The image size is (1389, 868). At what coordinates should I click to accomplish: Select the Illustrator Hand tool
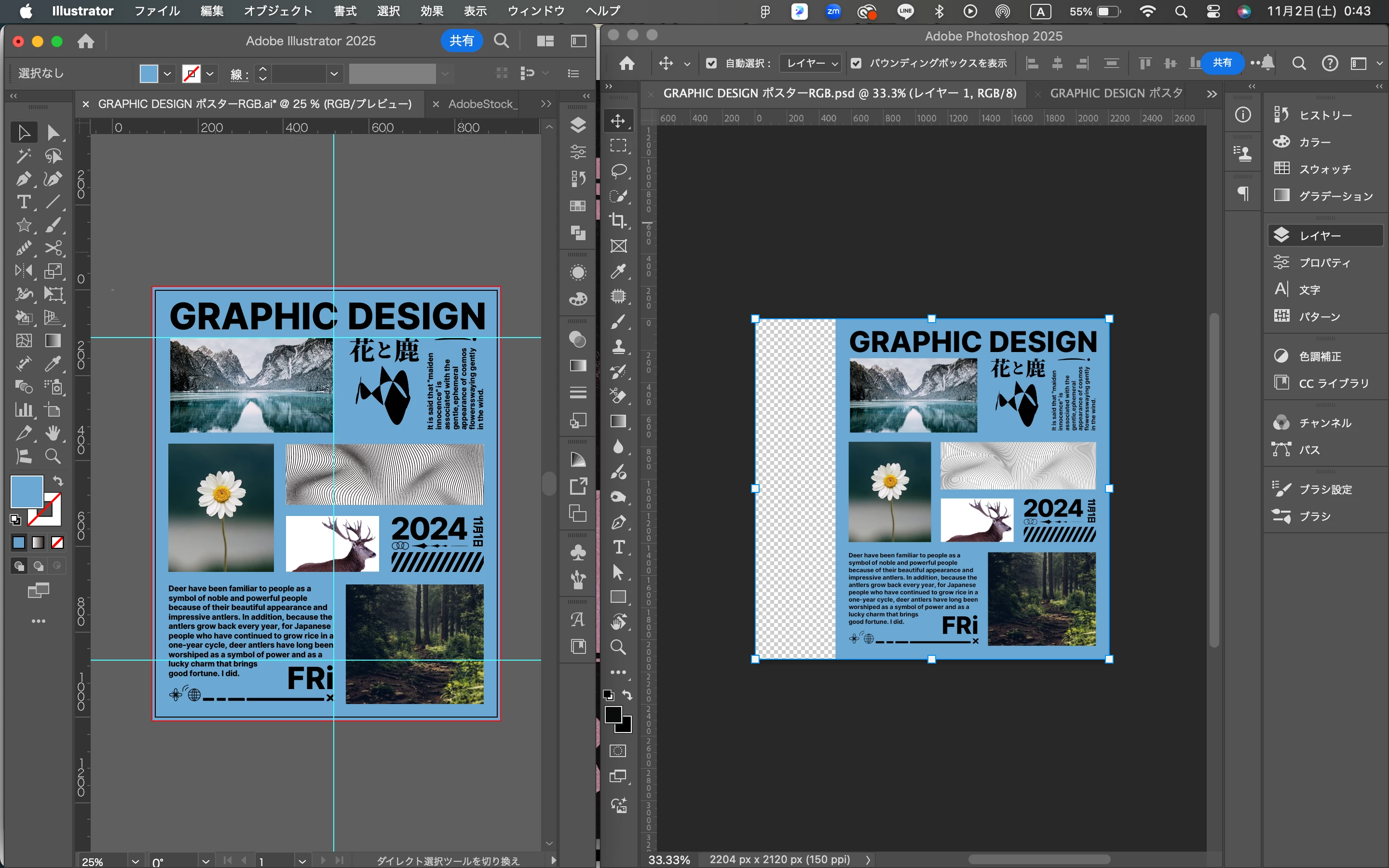(53, 433)
